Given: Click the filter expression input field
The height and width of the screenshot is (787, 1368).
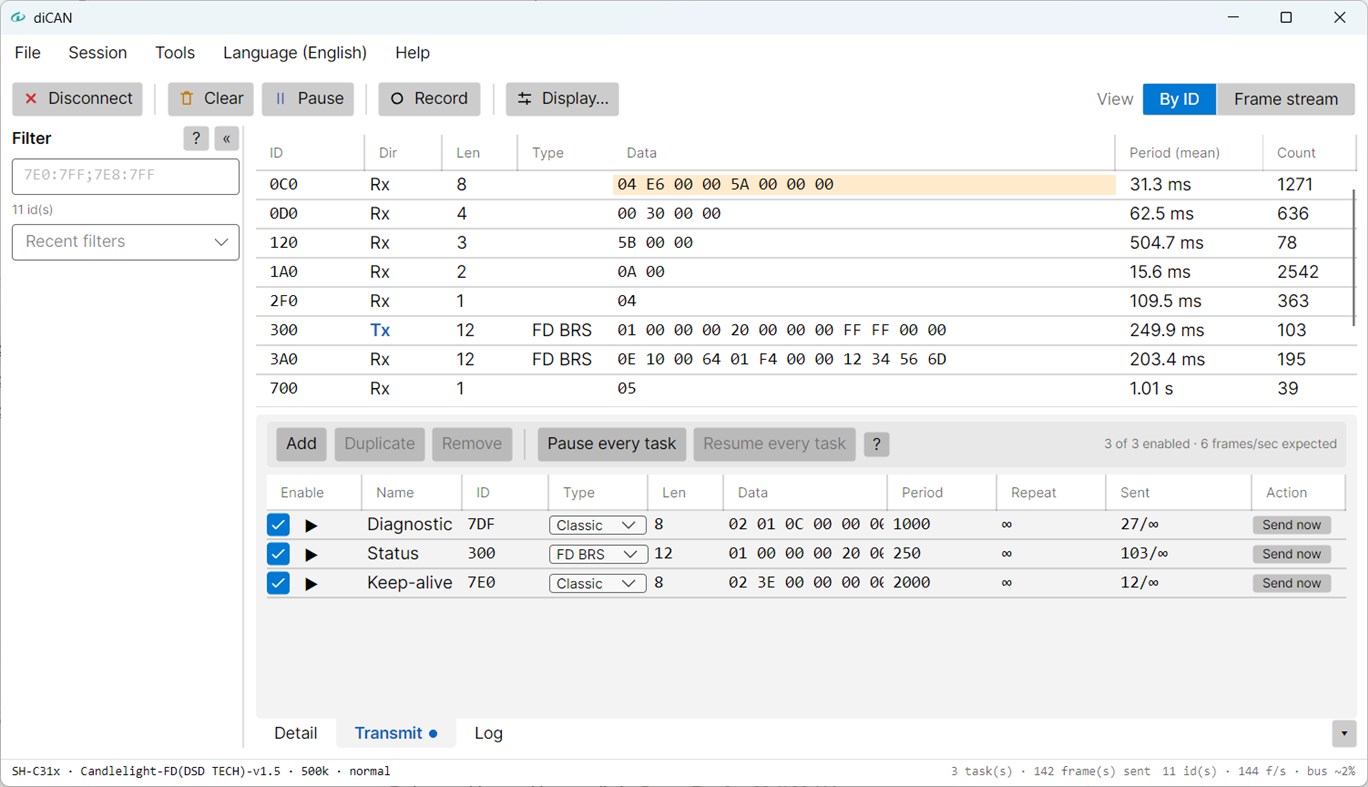Looking at the screenshot, I should tap(125, 176).
